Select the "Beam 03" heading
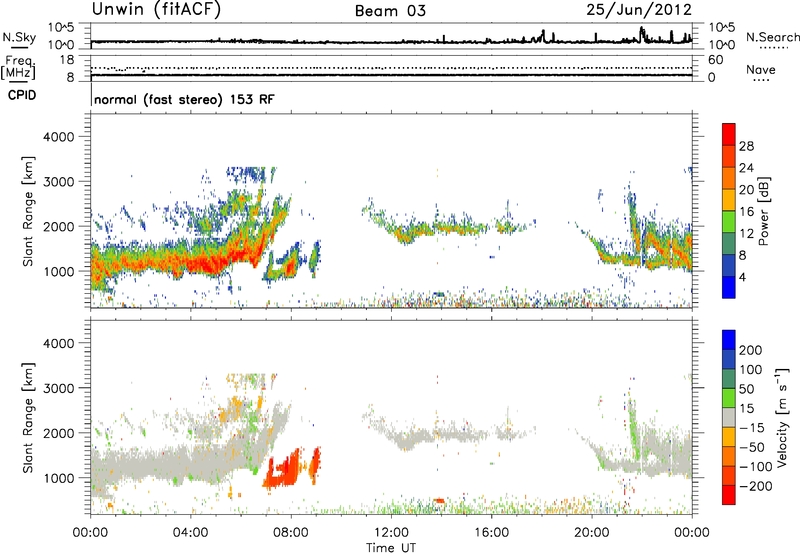 pos(390,11)
